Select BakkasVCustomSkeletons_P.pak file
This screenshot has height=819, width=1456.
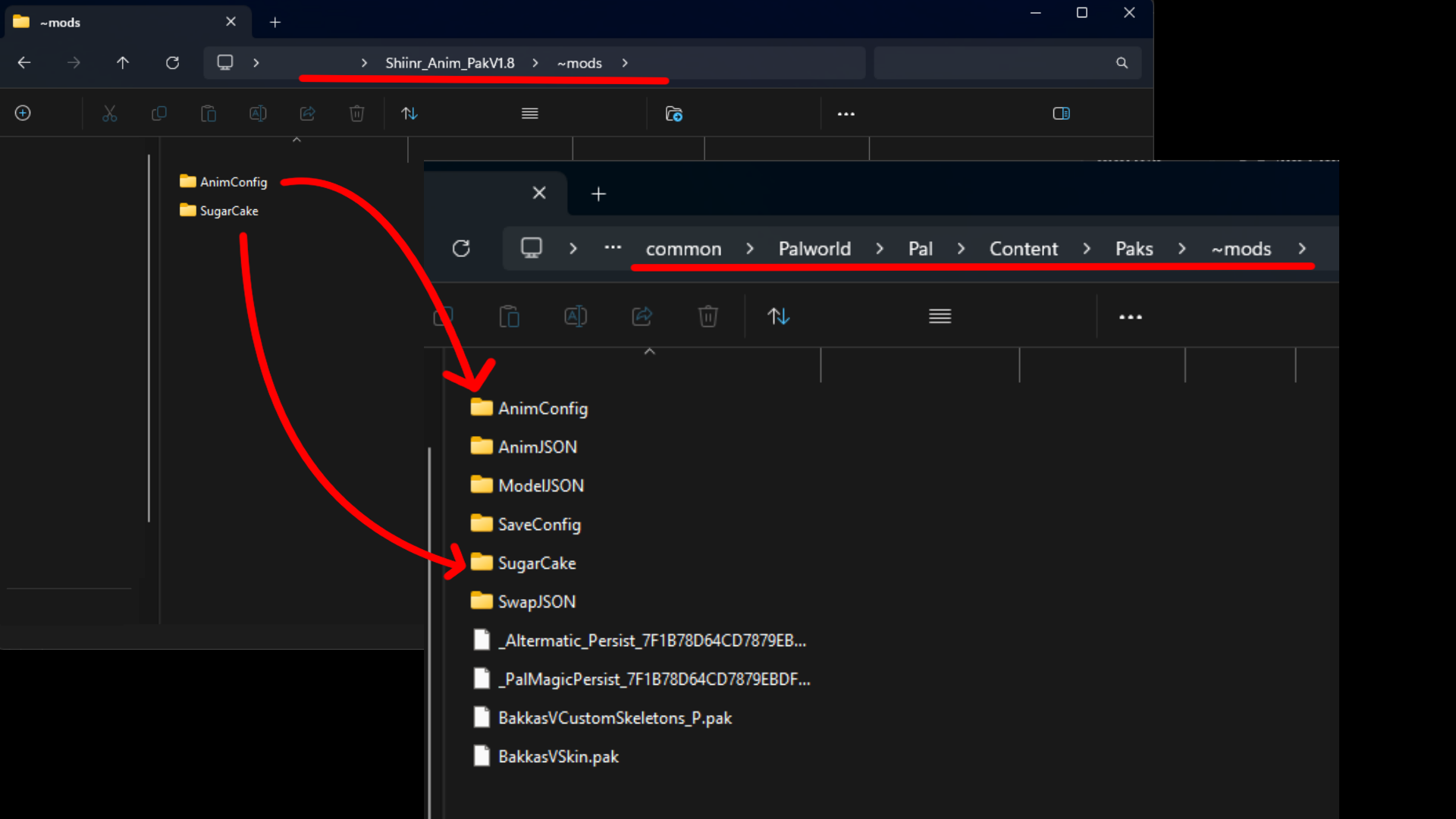pyautogui.click(x=602, y=717)
